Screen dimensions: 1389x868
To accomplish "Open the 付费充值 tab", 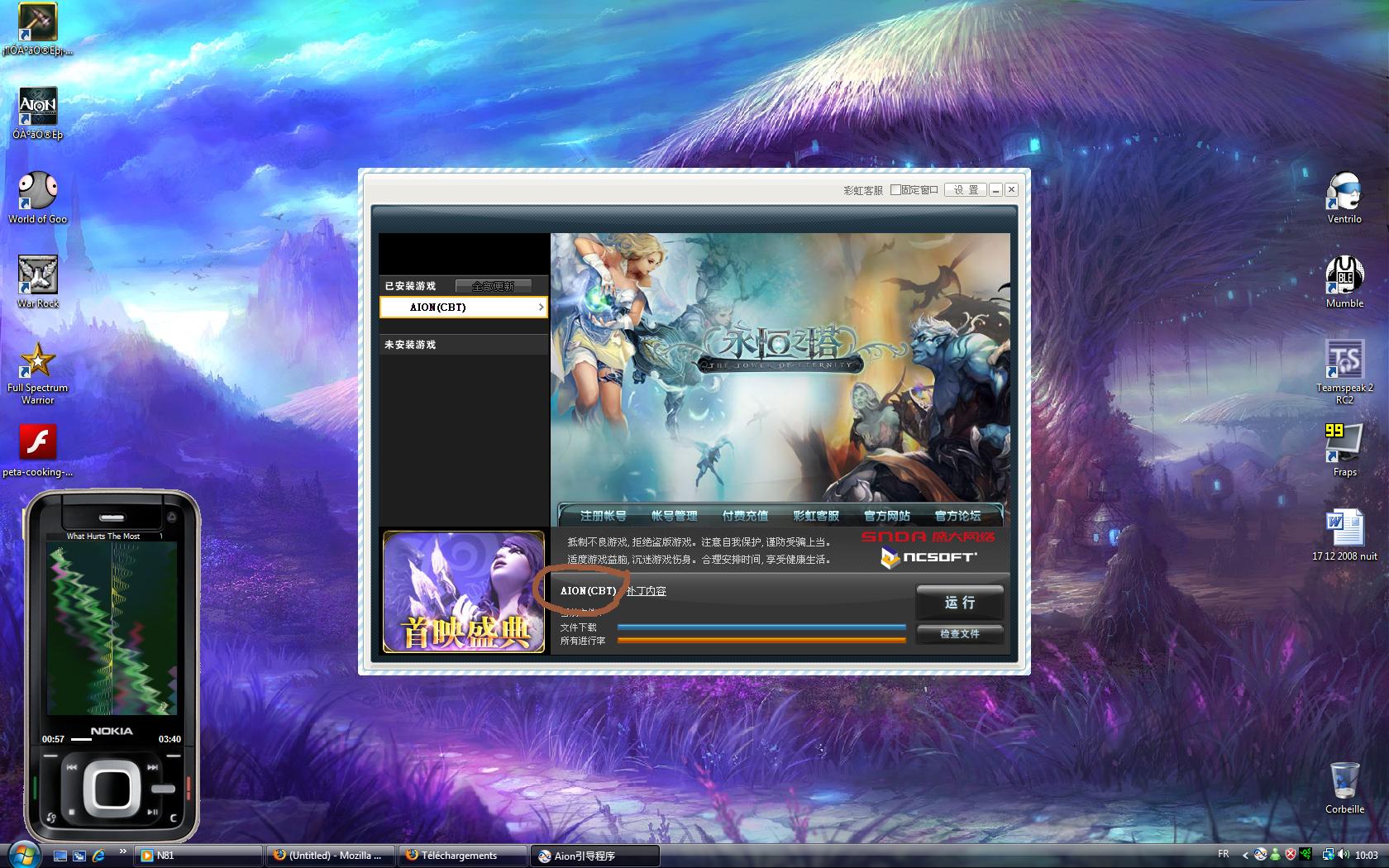I will pyautogui.click(x=745, y=516).
